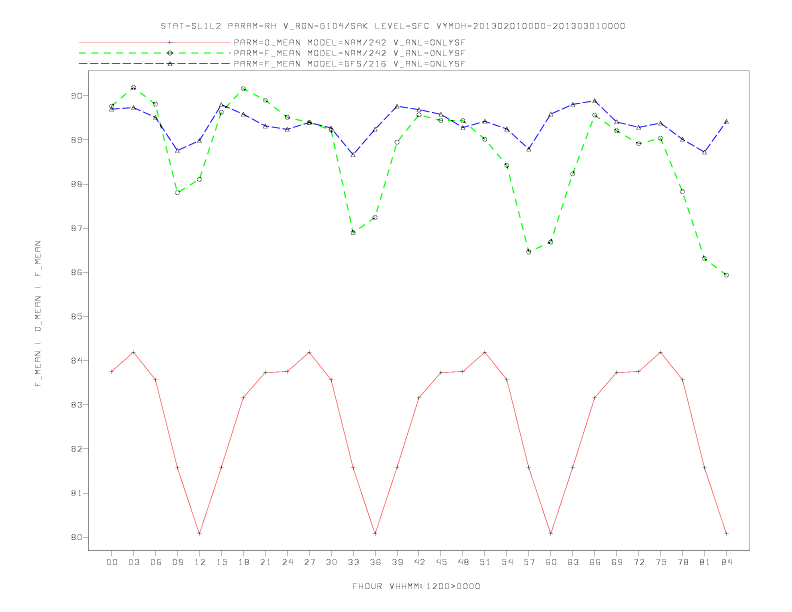
Task: Click y-axis tick label 88
Action: [77, 184]
